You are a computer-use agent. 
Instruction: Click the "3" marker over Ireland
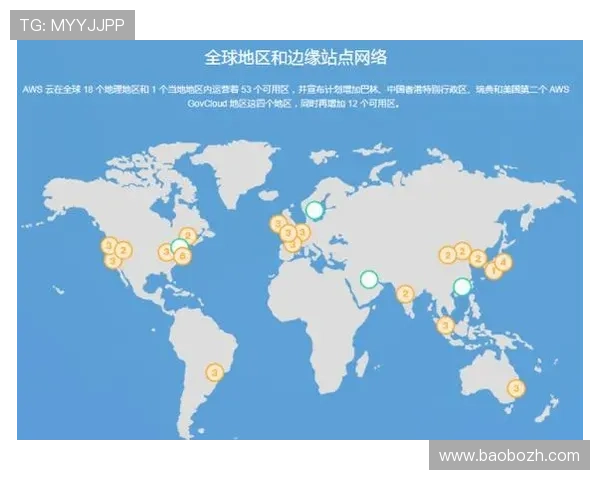279,223
